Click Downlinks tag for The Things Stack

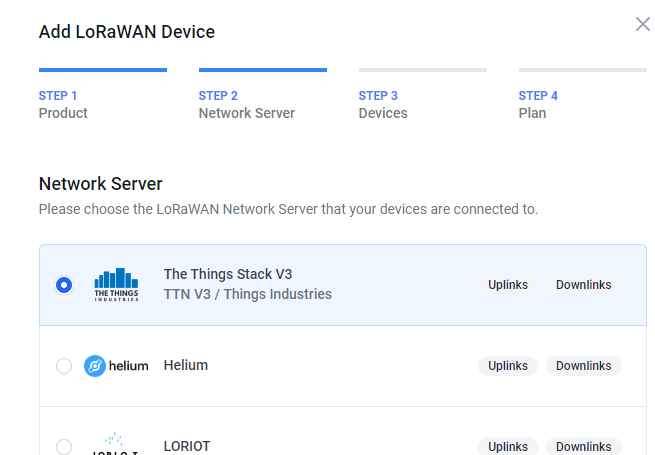click(x=584, y=285)
